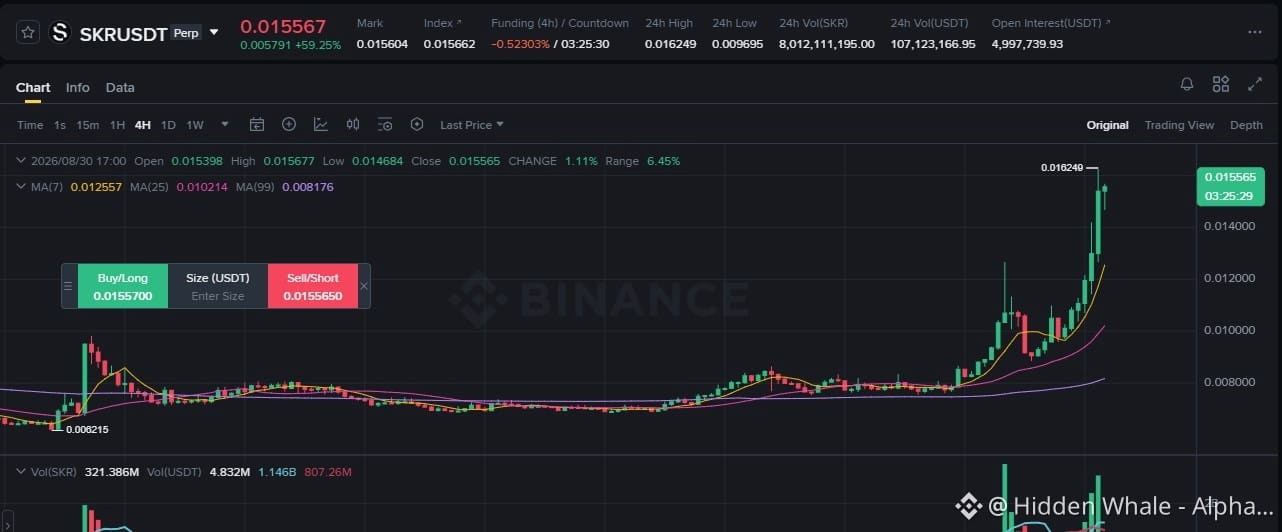Click the SKRUSDT symbol name
This screenshot has height=532, width=1282.
click(x=124, y=33)
